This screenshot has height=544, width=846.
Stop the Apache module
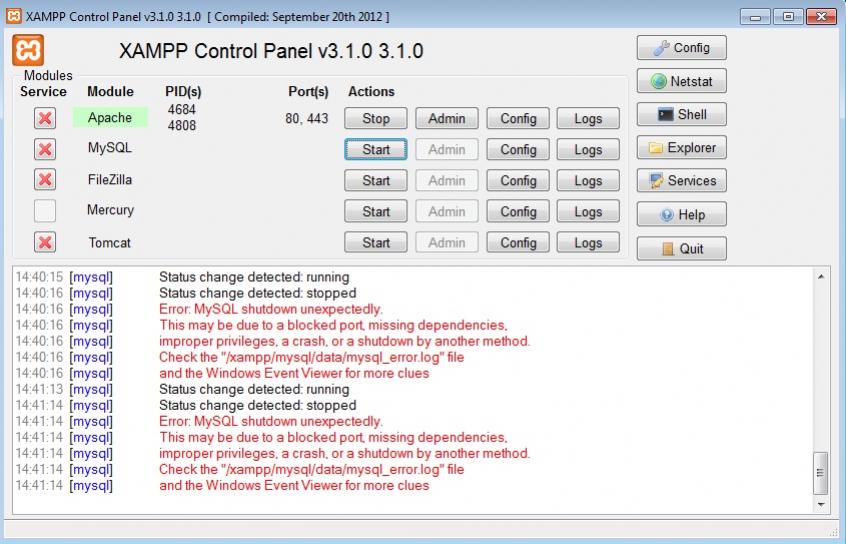click(x=376, y=118)
